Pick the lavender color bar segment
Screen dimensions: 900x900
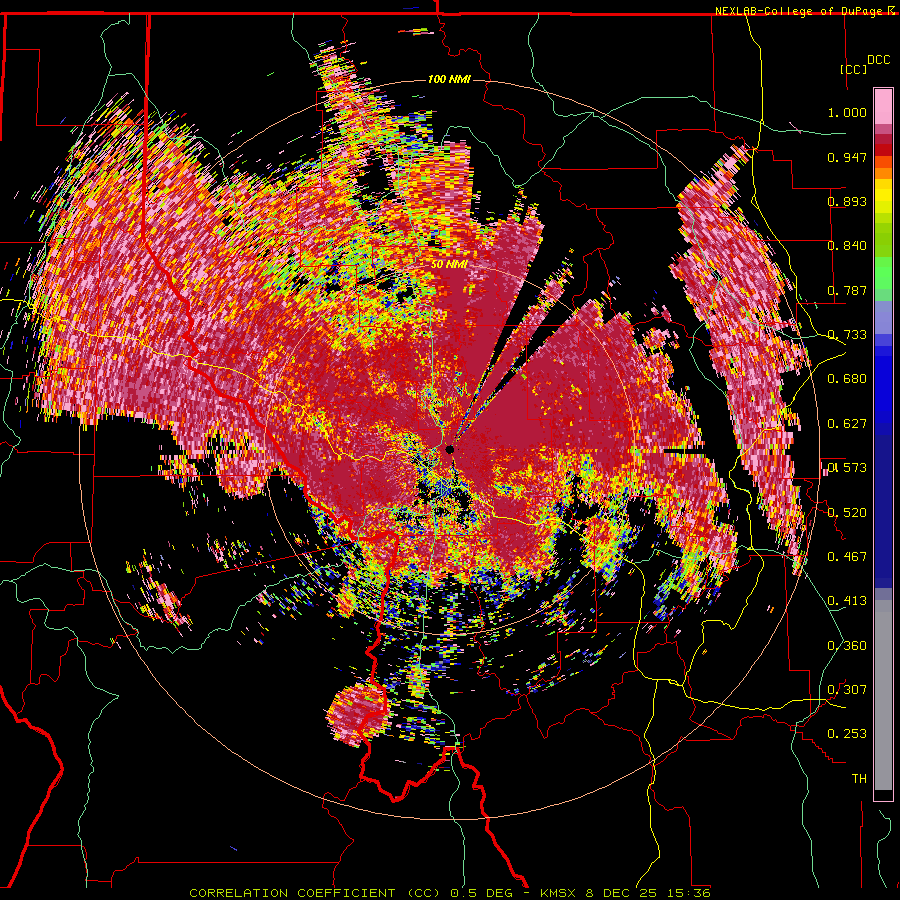click(x=883, y=317)
